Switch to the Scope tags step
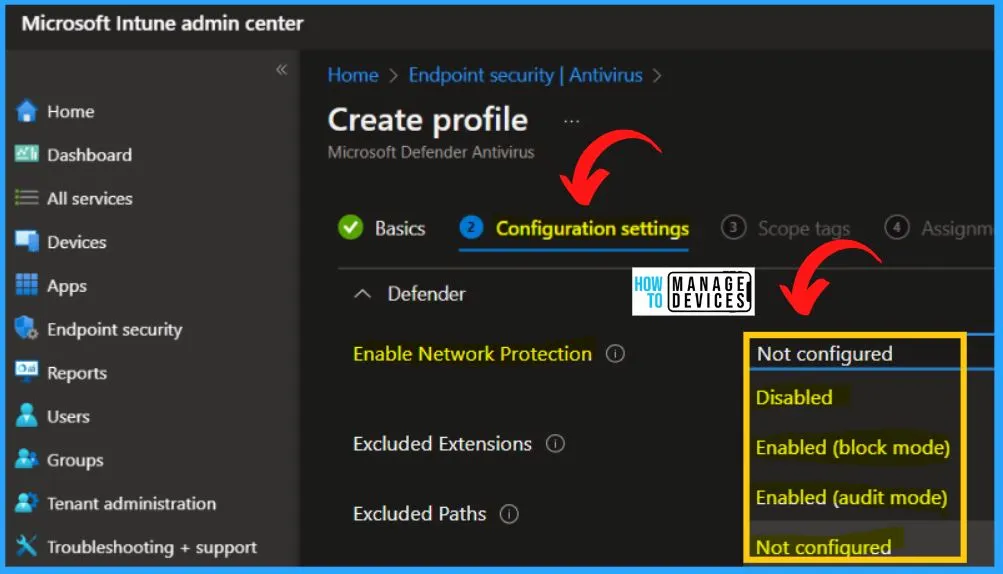This screenshot has width=1003, height=574. tap(803, 228)
